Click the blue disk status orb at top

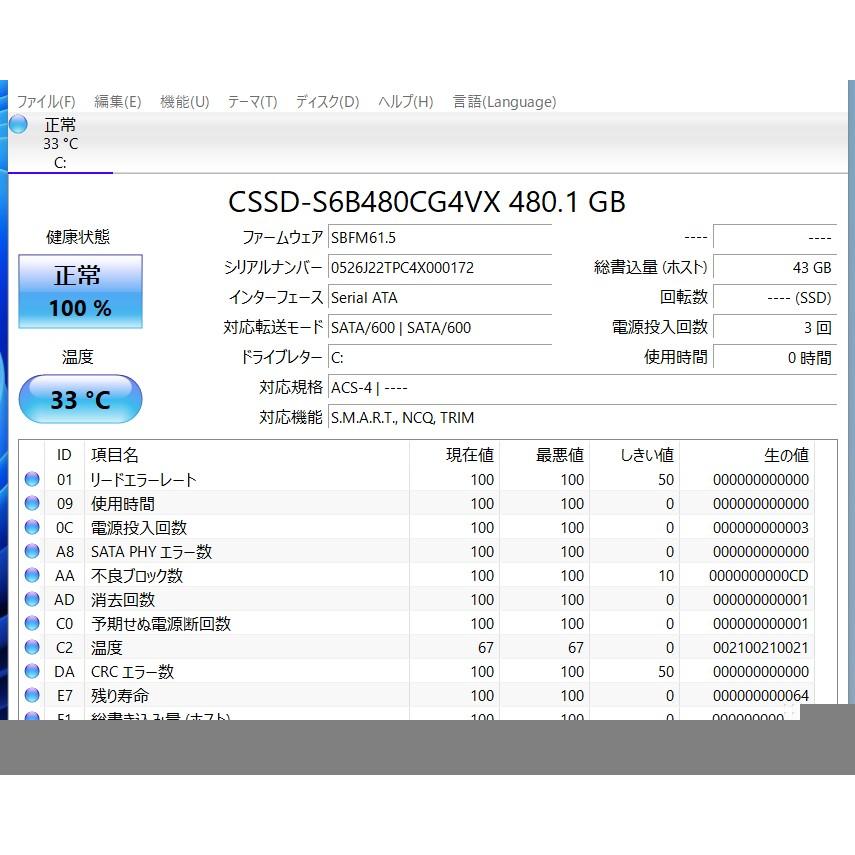click(x=19, y=125)
